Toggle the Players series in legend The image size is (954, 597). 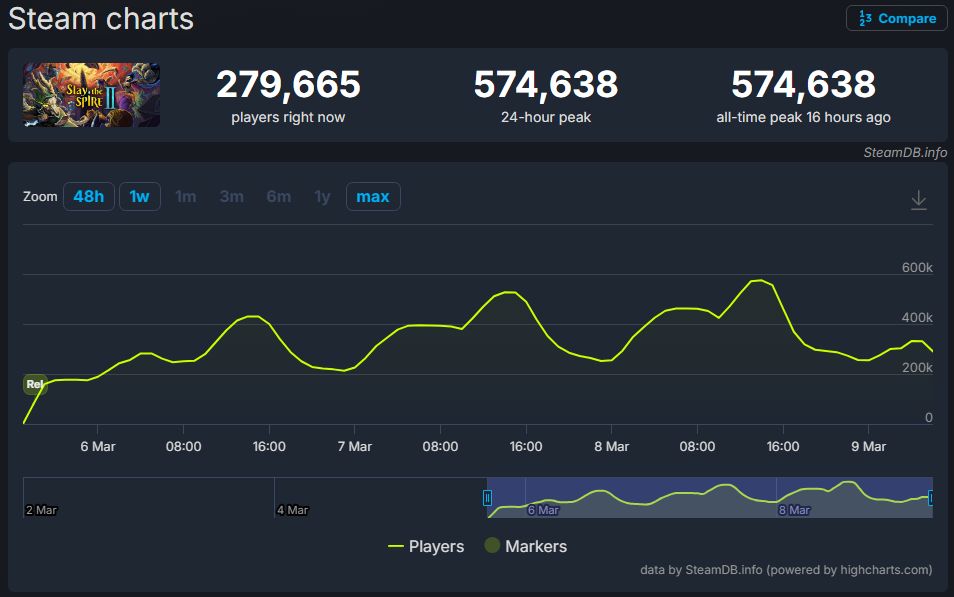[x=426, y=546]
